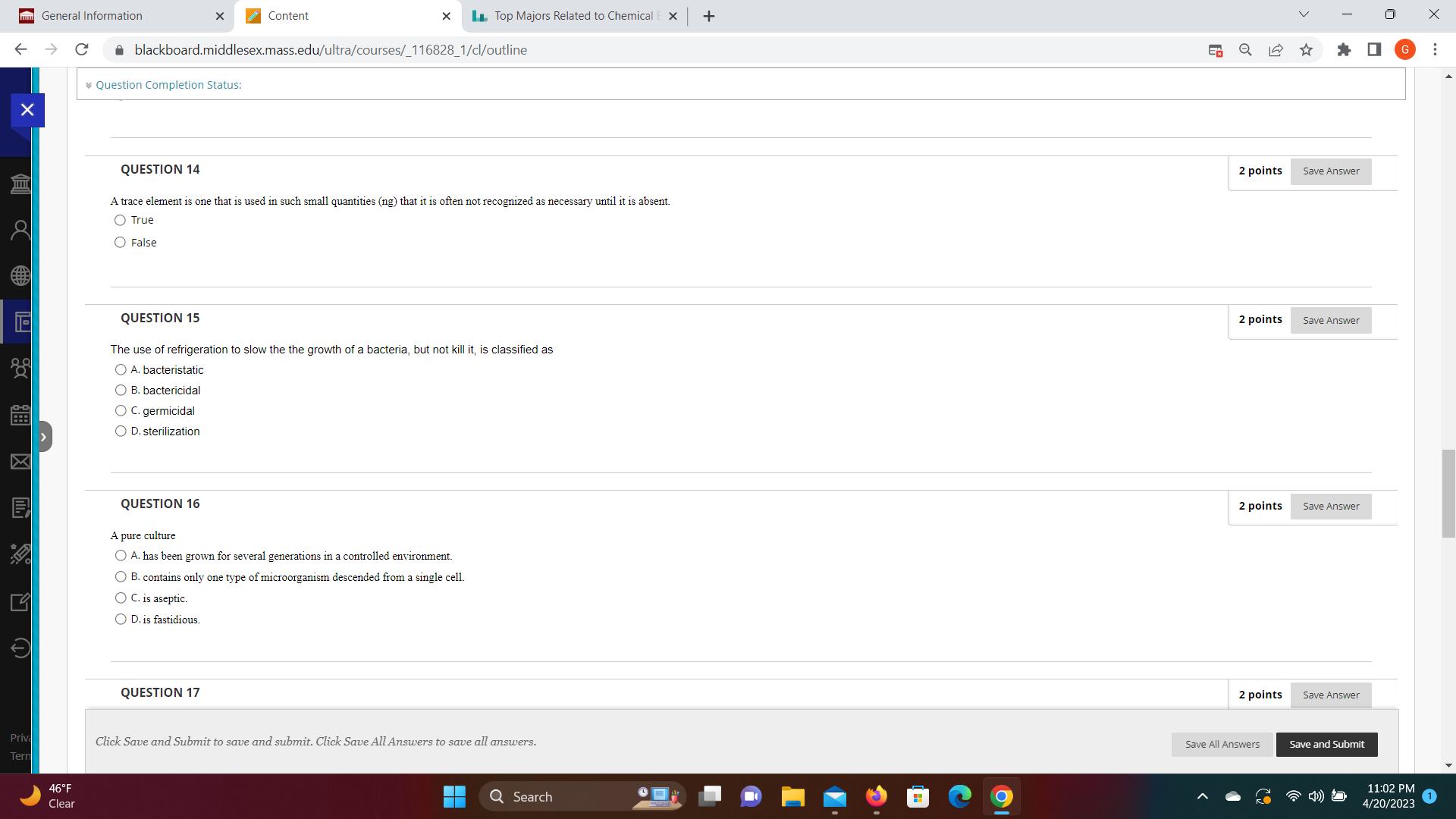Open the Messages envelope icon in sidebar
1456x819 pixels.
[20, 462]
